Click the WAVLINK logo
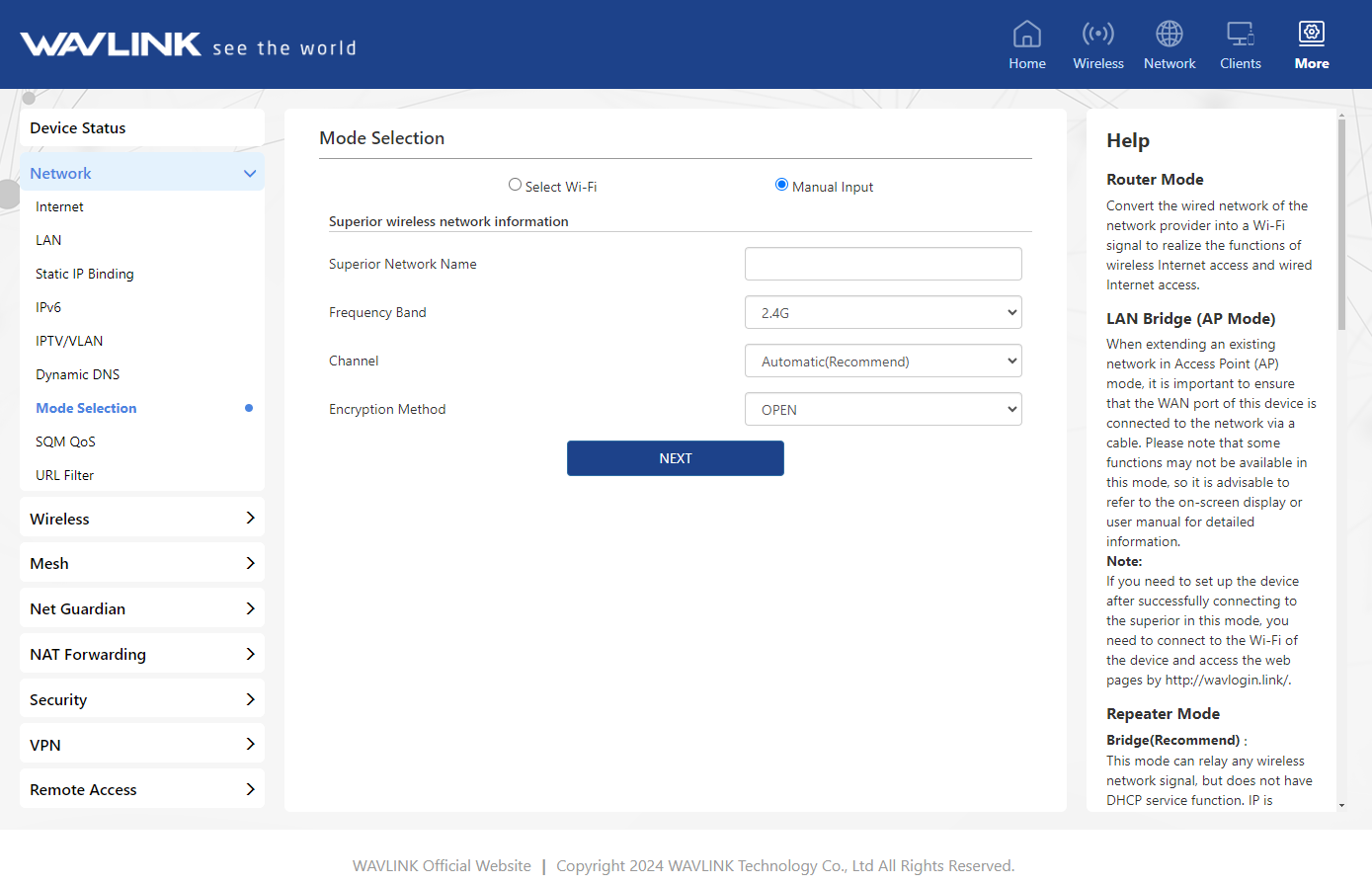The image size is (1372, 885). (111, 44)
